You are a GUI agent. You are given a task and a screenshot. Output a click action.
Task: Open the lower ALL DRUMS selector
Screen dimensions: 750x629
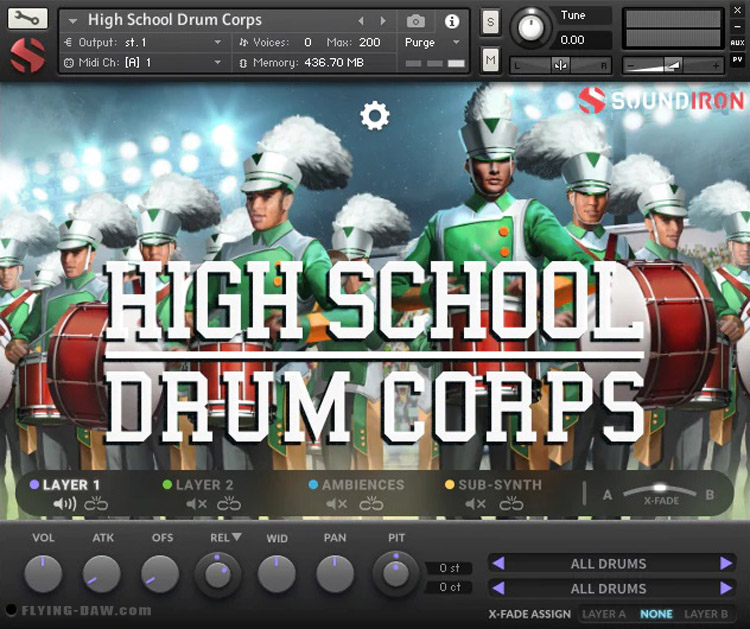click(x=608, y=588)
